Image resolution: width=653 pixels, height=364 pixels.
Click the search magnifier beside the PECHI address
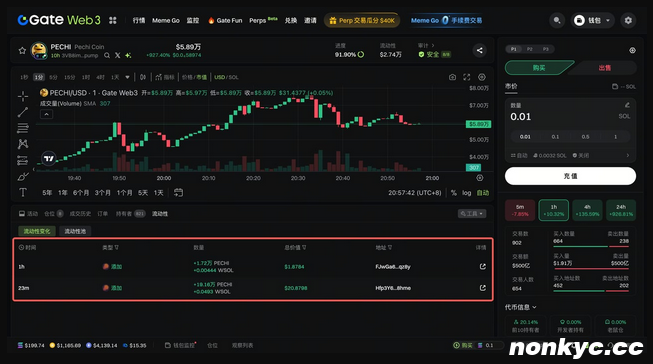107,55
